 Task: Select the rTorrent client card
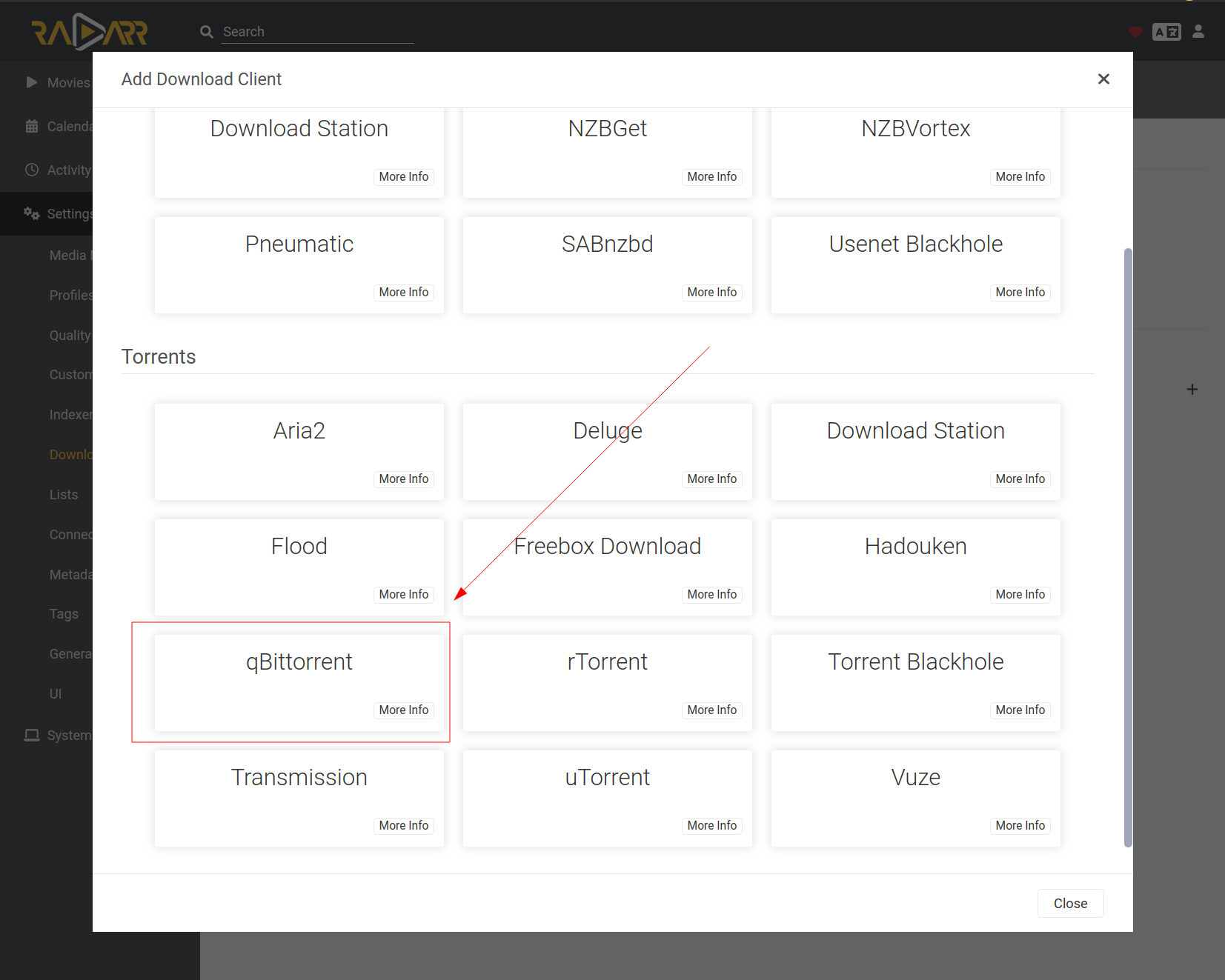point(608,683)
